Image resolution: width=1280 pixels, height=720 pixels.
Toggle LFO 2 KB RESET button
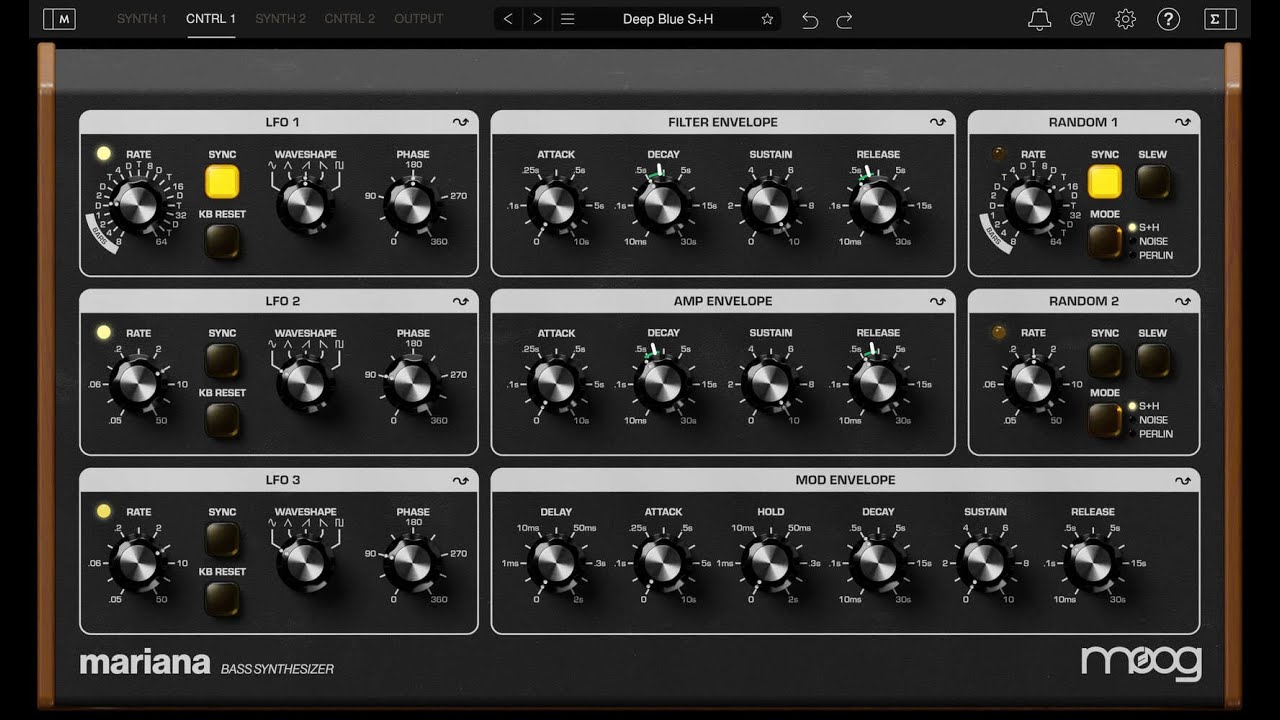click(222, 420)
